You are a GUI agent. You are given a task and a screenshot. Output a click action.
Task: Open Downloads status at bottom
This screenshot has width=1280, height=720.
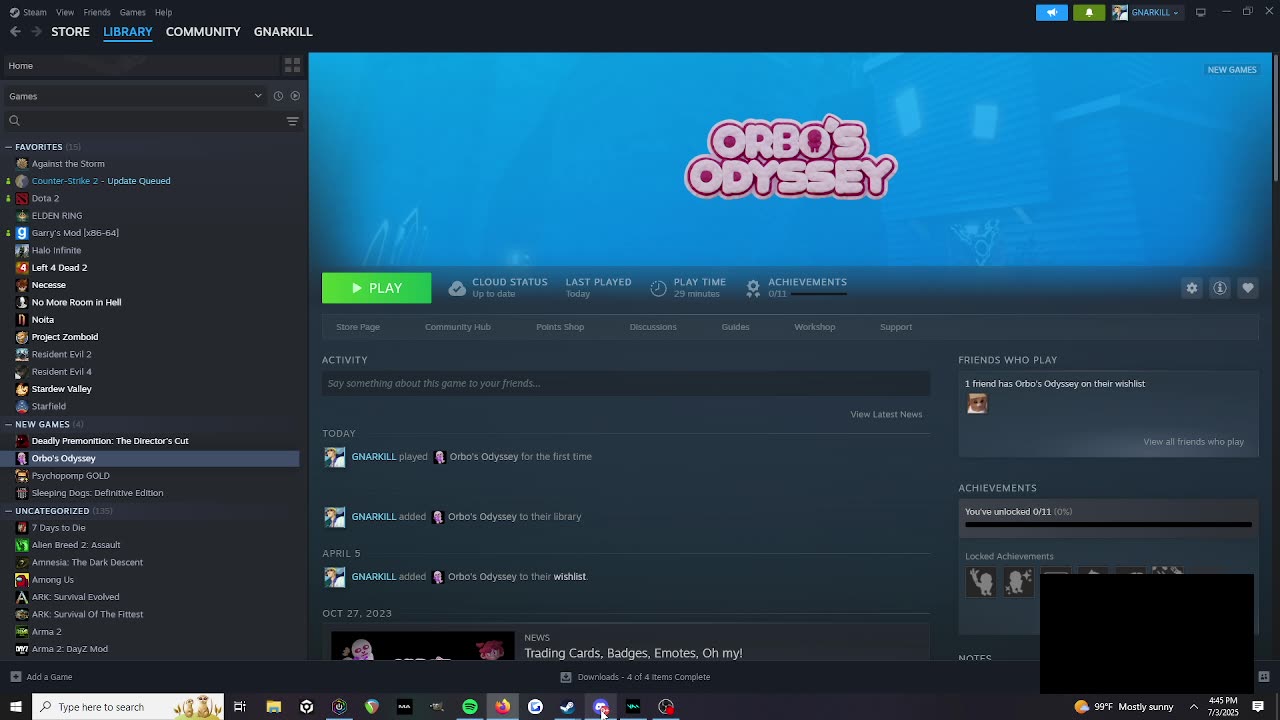pos(635,677)
